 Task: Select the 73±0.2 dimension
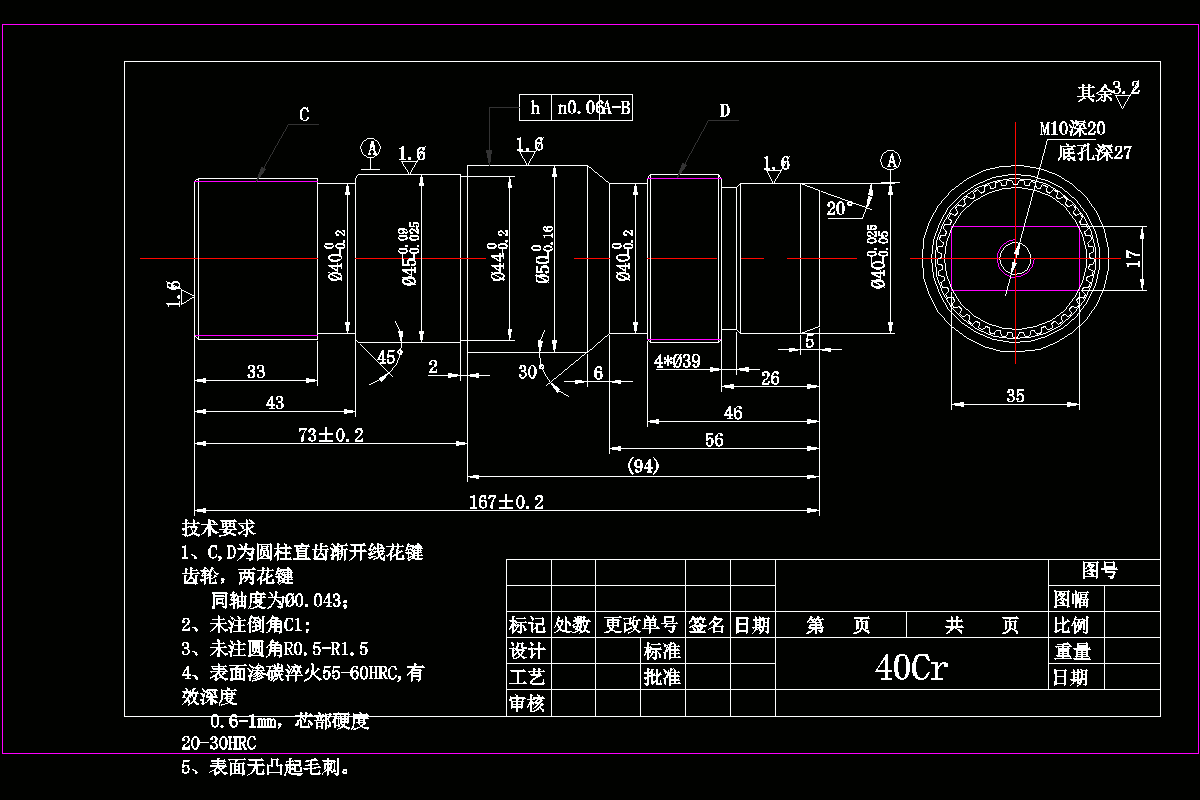331,434
